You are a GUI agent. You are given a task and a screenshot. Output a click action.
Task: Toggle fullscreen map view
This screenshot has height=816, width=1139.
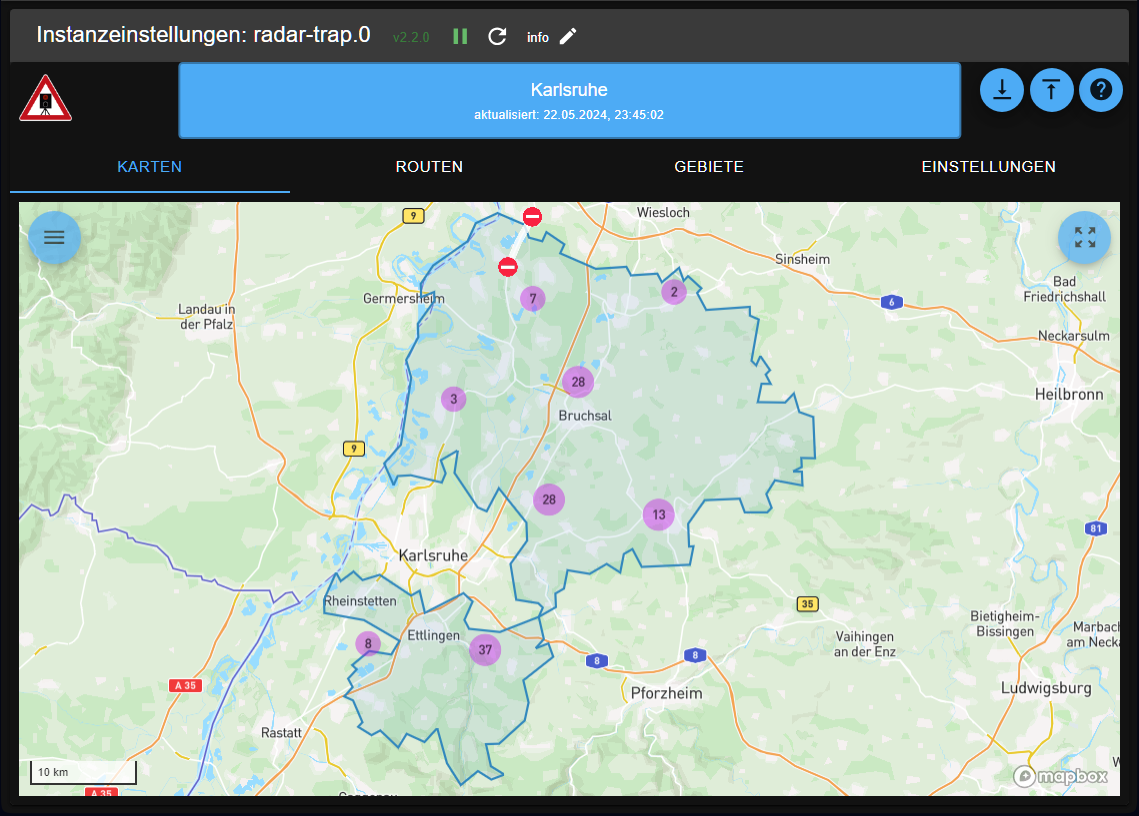pos(1085,238)
